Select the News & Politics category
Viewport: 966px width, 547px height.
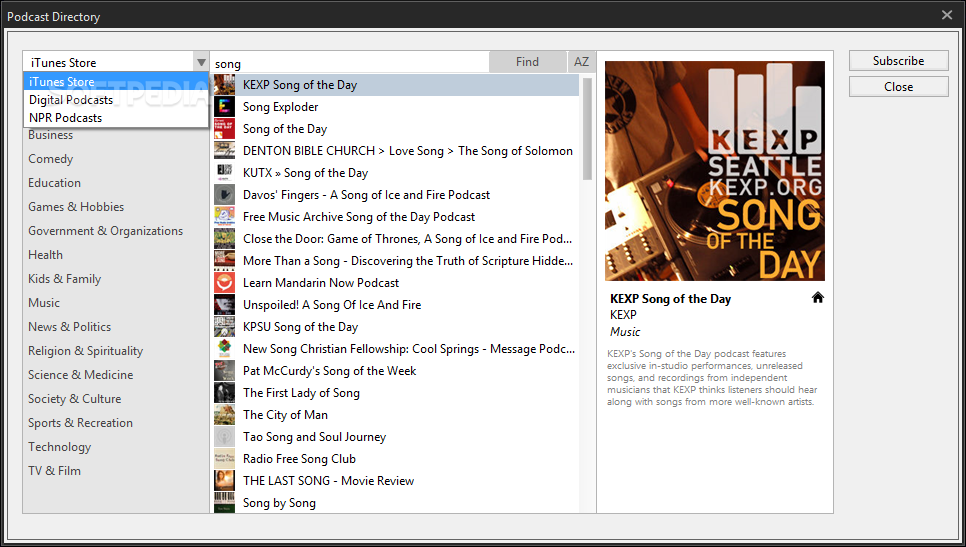pos(69,327)
